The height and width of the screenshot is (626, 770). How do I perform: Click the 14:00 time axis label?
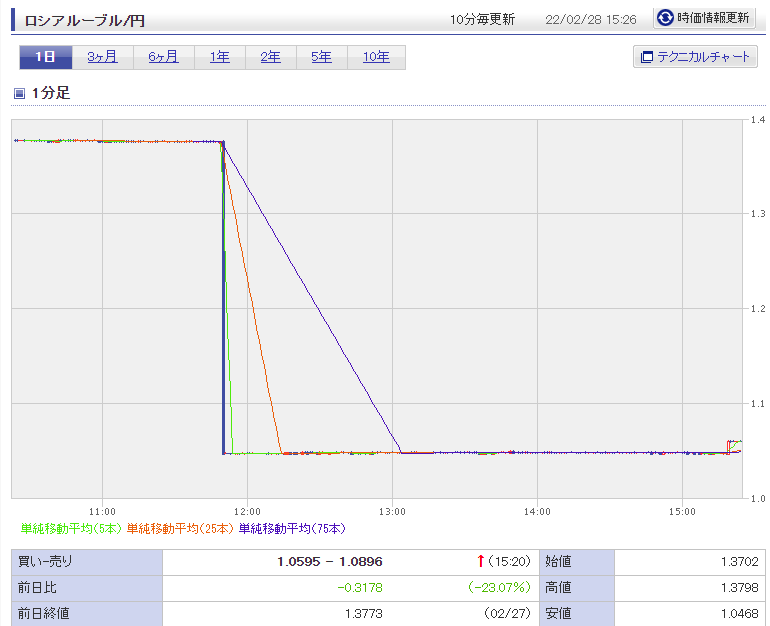click(x=537, y=512)
